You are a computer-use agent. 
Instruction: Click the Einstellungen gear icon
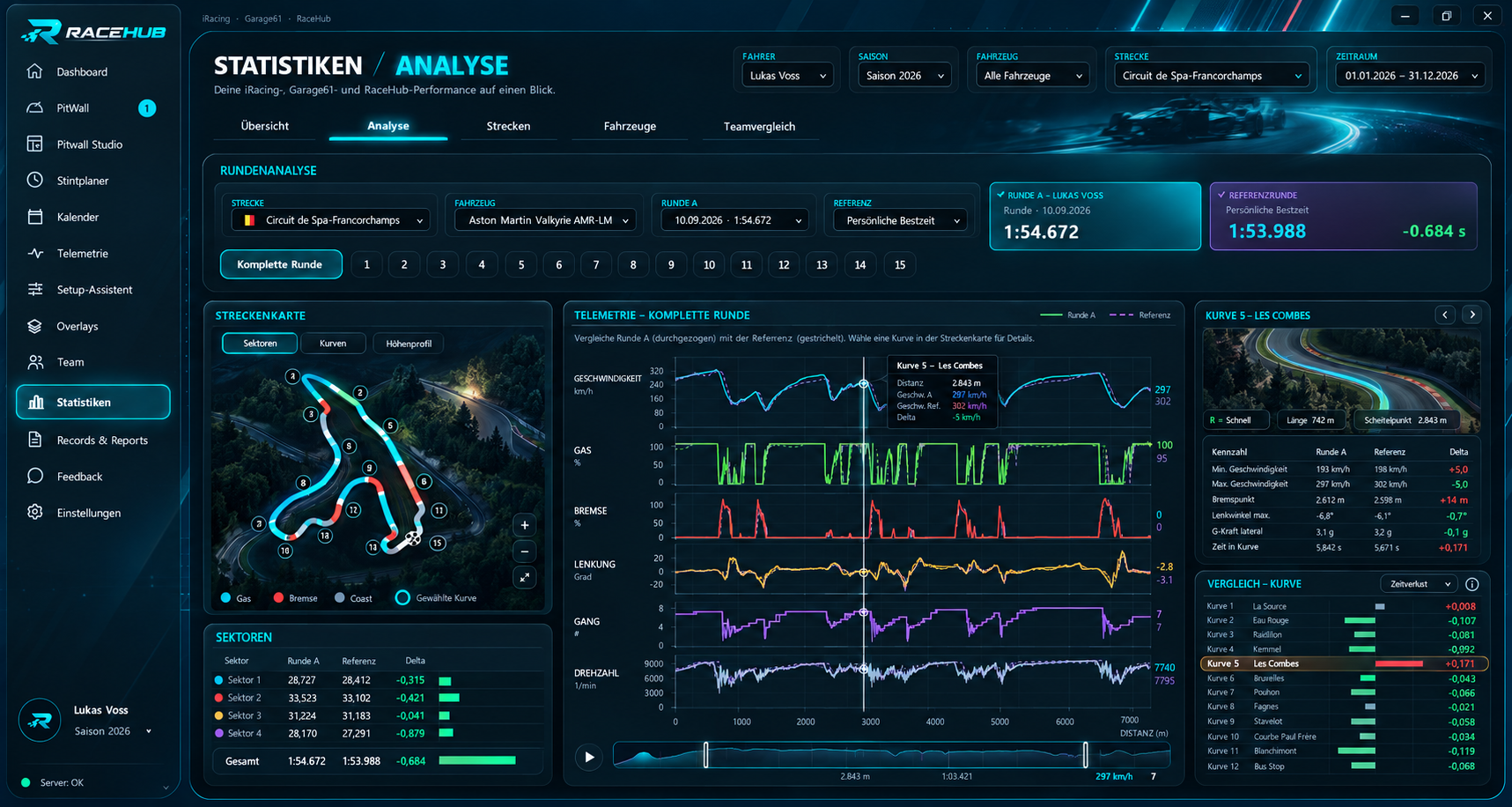pyautogui.click(x=34, y=512)
